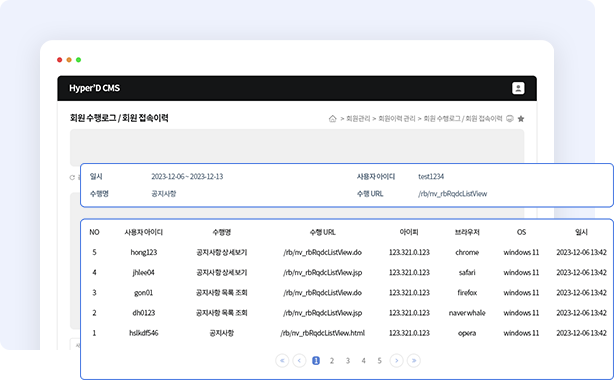
Task: Go to previous page arrow
Action: pyautogui.click(x=299, y=360)
